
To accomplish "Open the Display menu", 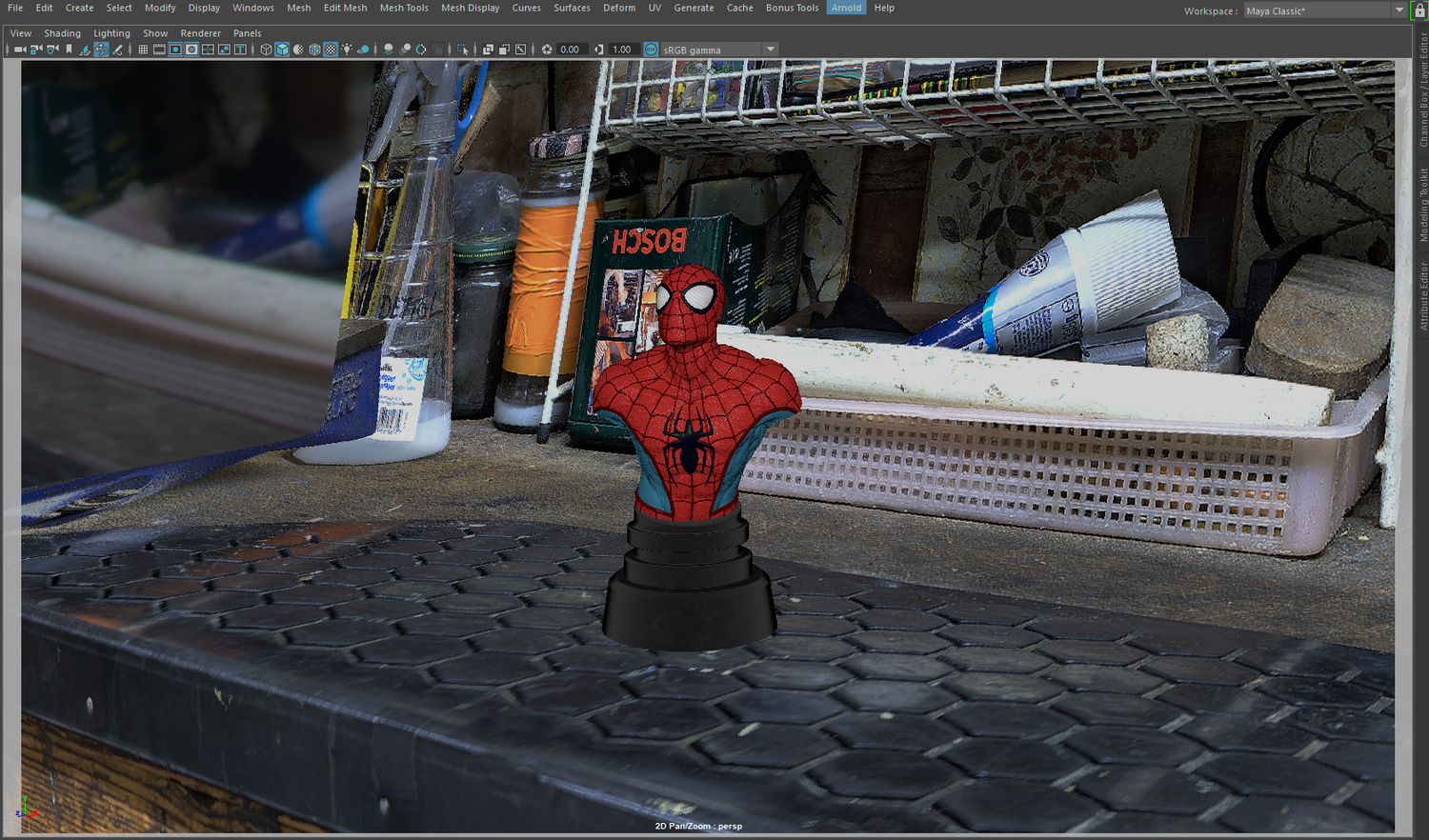I will click(204, 8).
